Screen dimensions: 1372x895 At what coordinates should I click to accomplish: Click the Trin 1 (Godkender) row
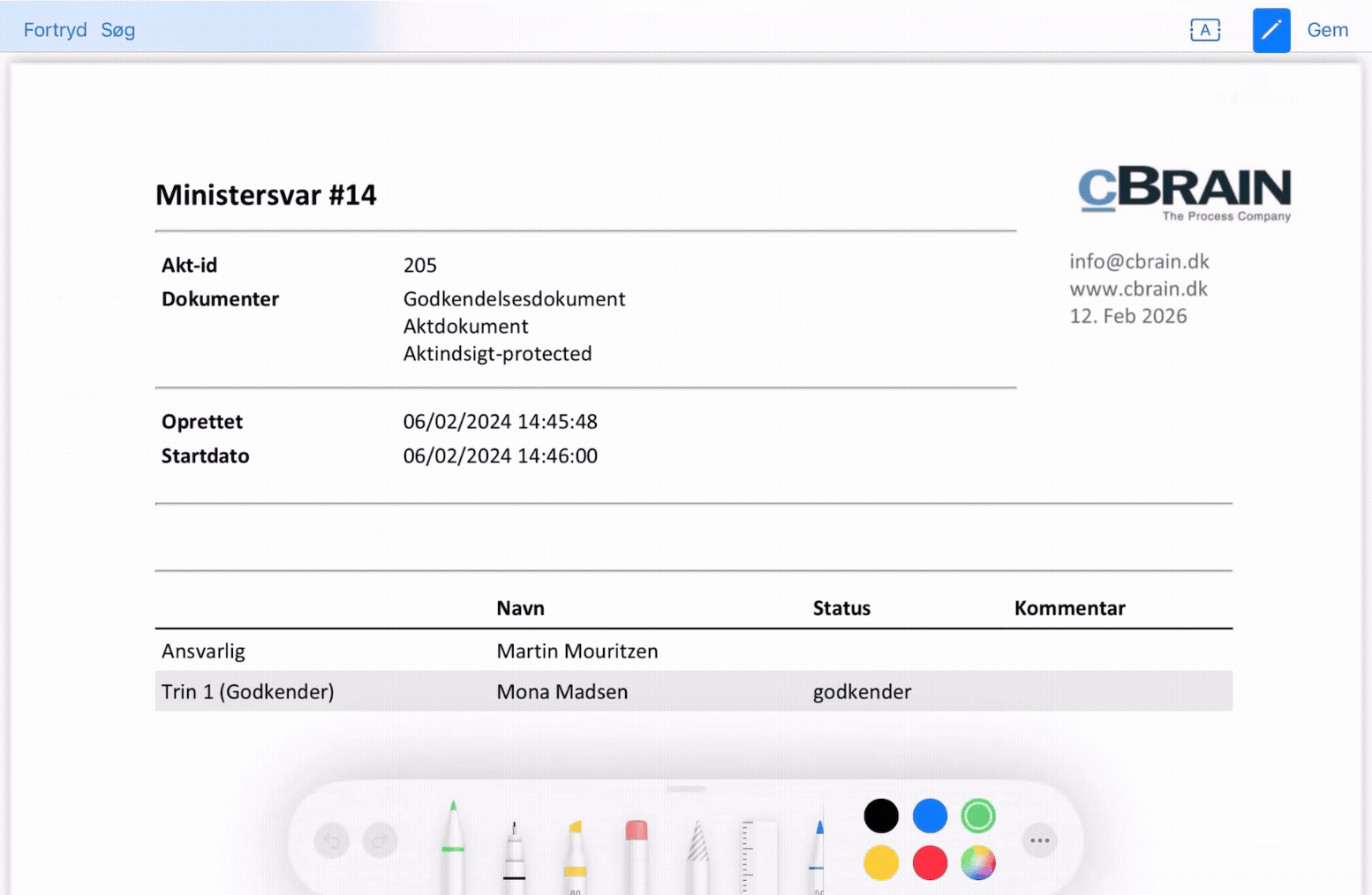[x=693, y=691]
